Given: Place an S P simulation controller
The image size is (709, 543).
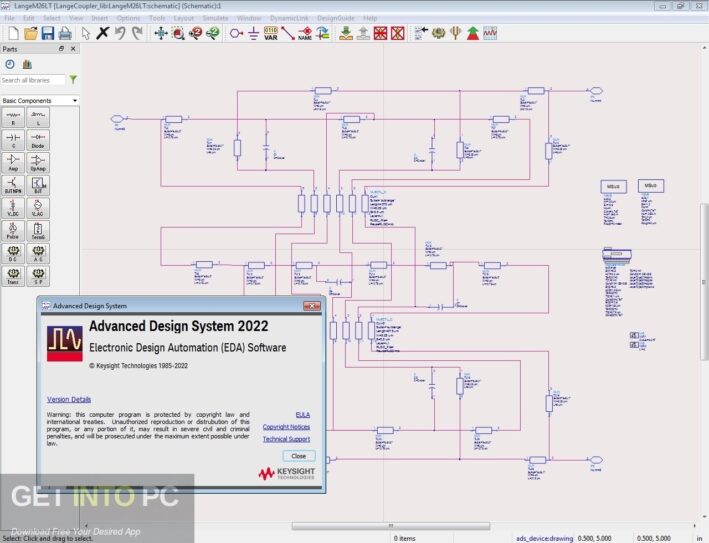Looking at the screenshot, I should pos(38,276).
